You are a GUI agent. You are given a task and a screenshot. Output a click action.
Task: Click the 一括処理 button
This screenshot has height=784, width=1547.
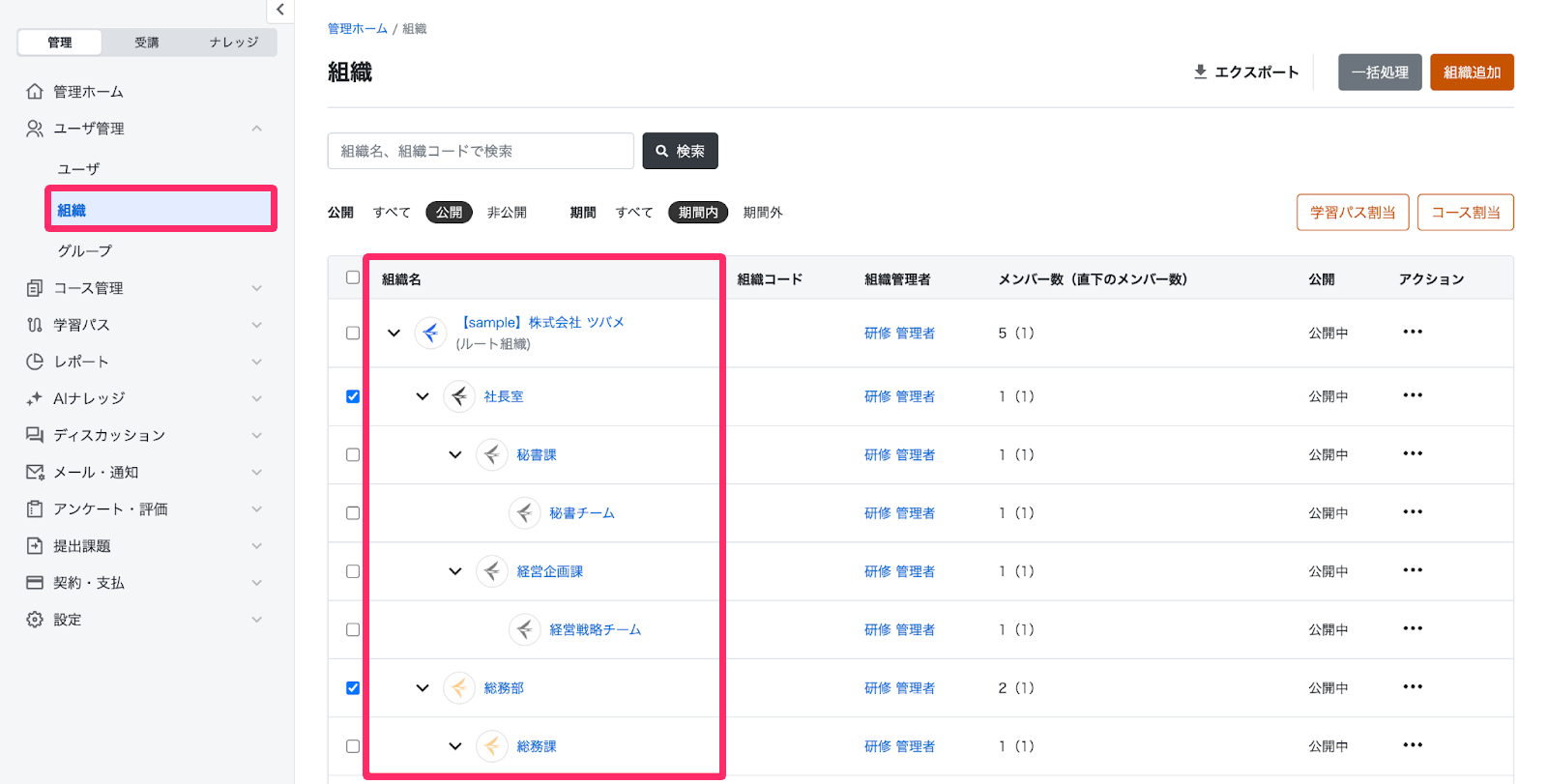pos(1380,73)
